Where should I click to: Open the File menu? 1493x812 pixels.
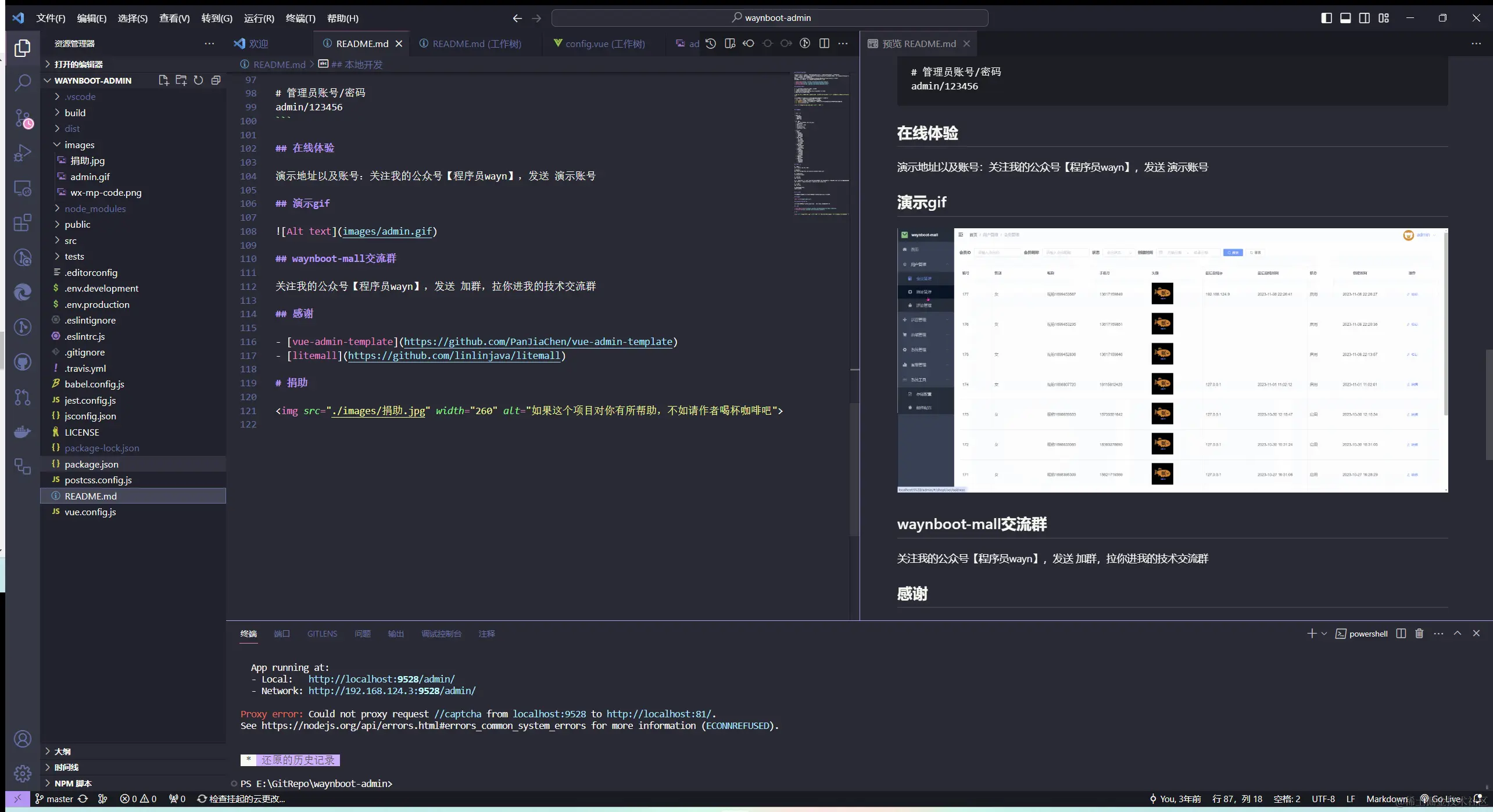click(51, 18)
